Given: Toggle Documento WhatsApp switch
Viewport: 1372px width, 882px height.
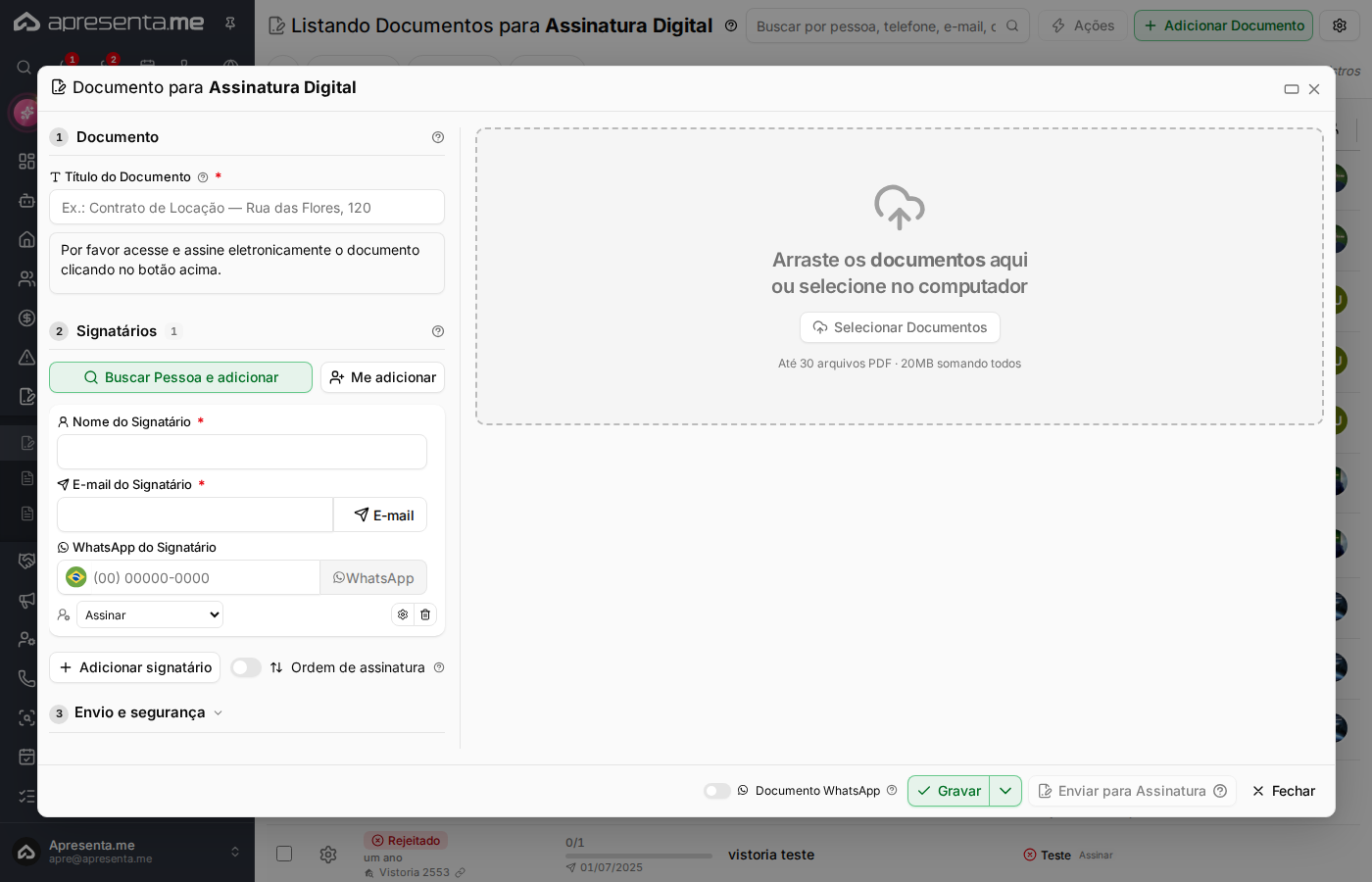Looking at the screenshot, I should 717,791.
